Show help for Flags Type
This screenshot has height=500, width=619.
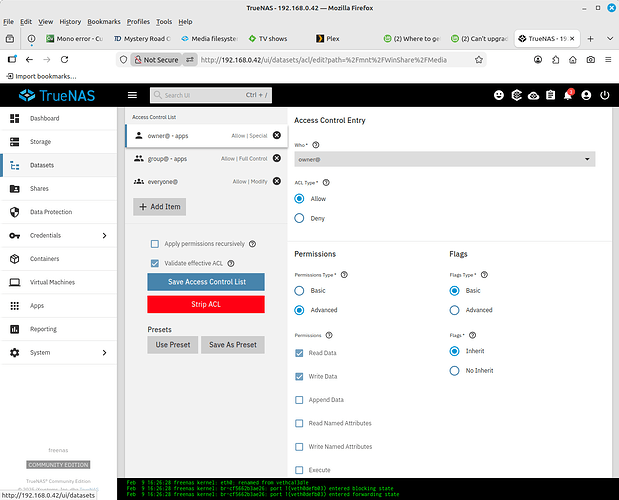coord(484,275)
